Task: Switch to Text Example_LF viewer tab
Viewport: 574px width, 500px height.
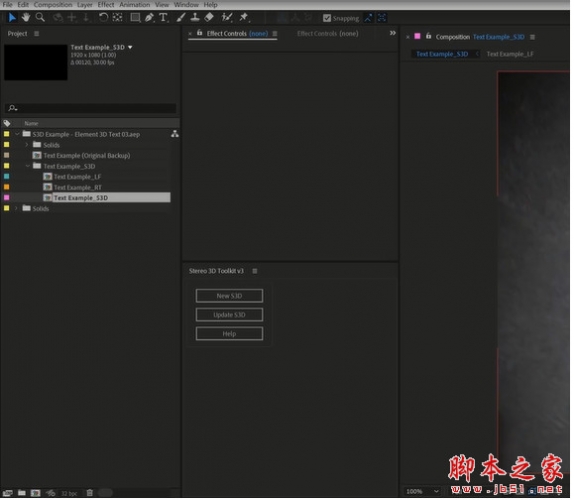Action: point(510,54)
